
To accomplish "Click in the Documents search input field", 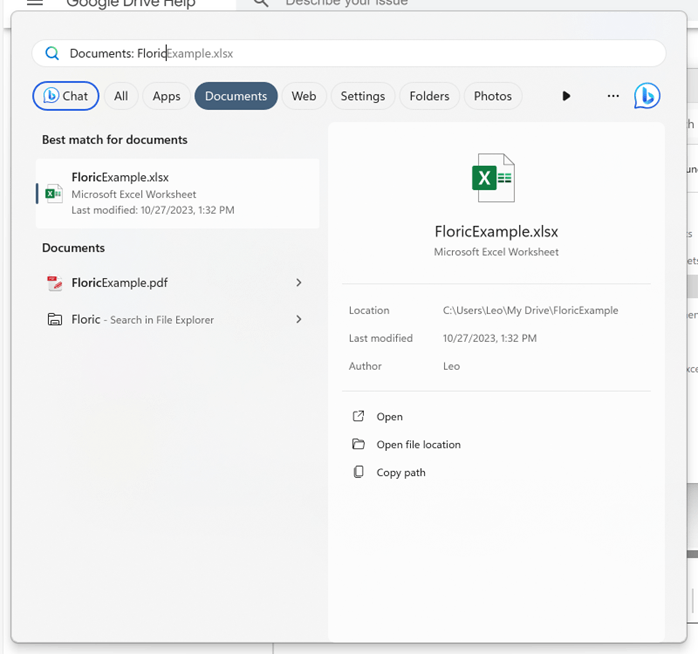I will (349, 53).
